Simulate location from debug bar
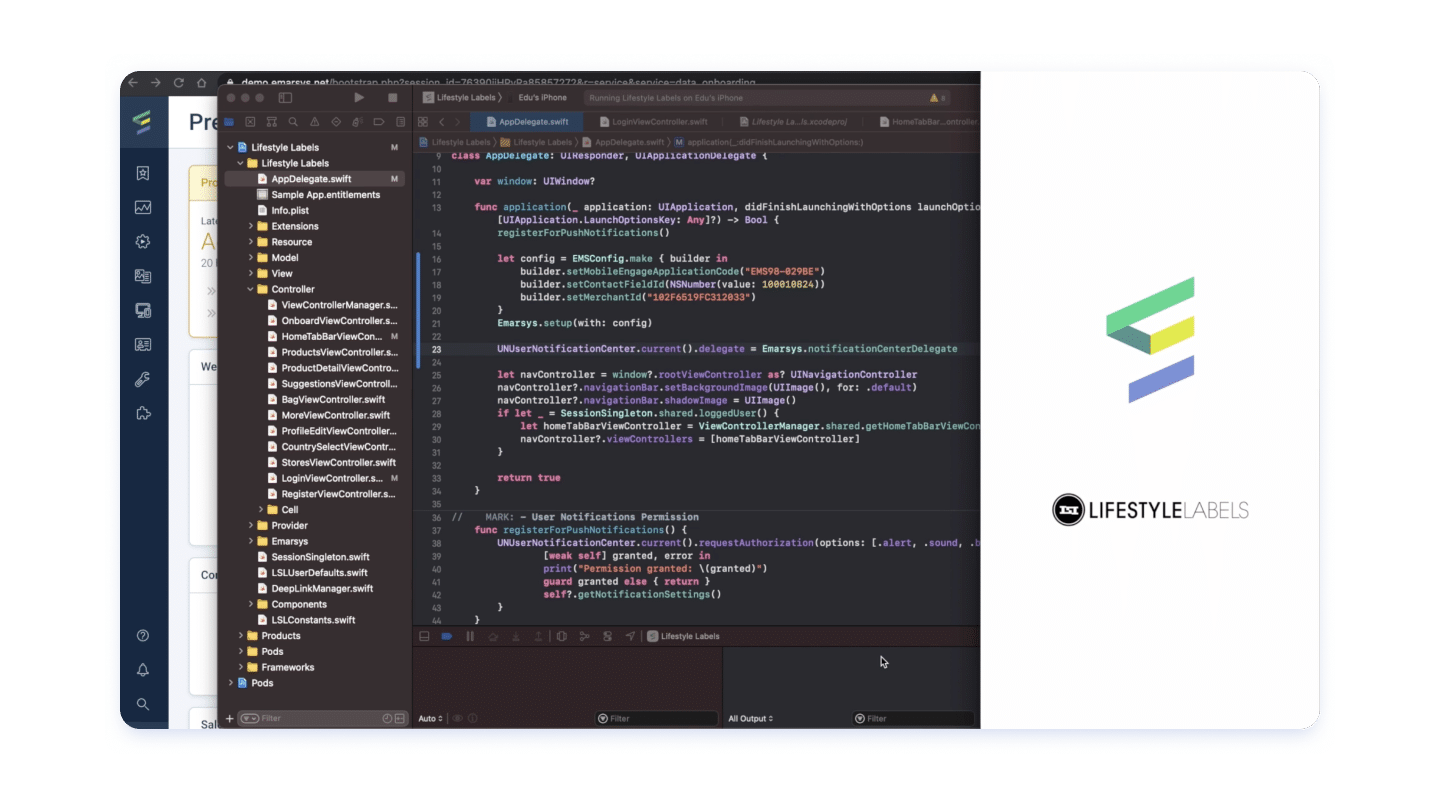The width and height of the screenshot is (1440, 800). (x=630, y=636)
